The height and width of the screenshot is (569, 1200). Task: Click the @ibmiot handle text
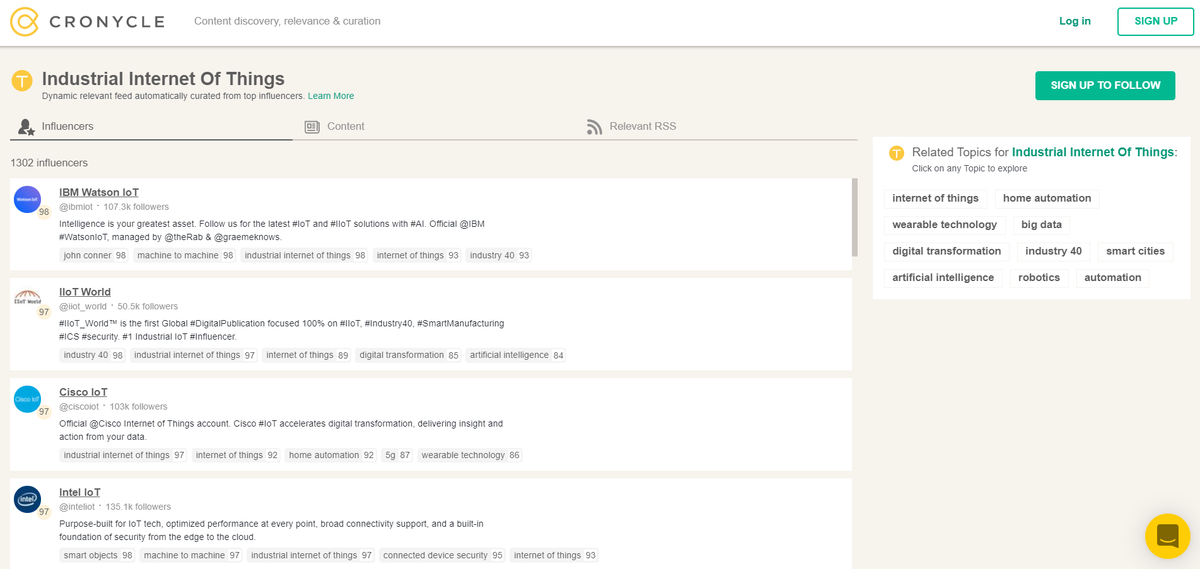(x=76, y=207)
